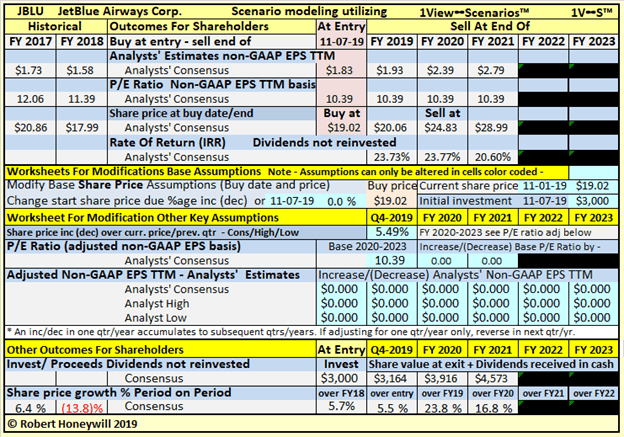The image size is (624, 437).
Task: Click the At Entry EPS value $1.83
Action: [x=339, y=70]
